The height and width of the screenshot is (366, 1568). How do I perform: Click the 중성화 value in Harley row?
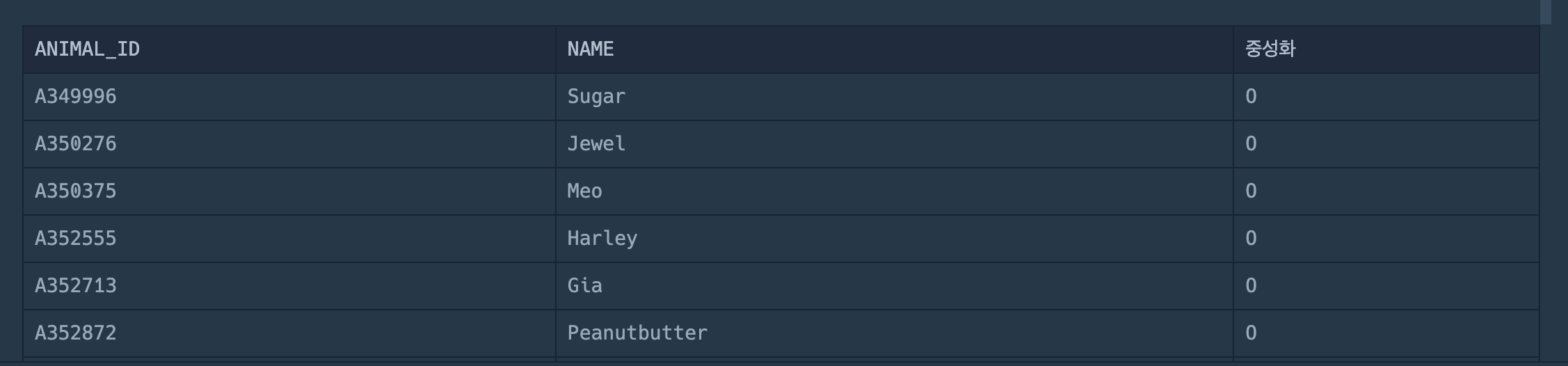(x=1386, y=239)
